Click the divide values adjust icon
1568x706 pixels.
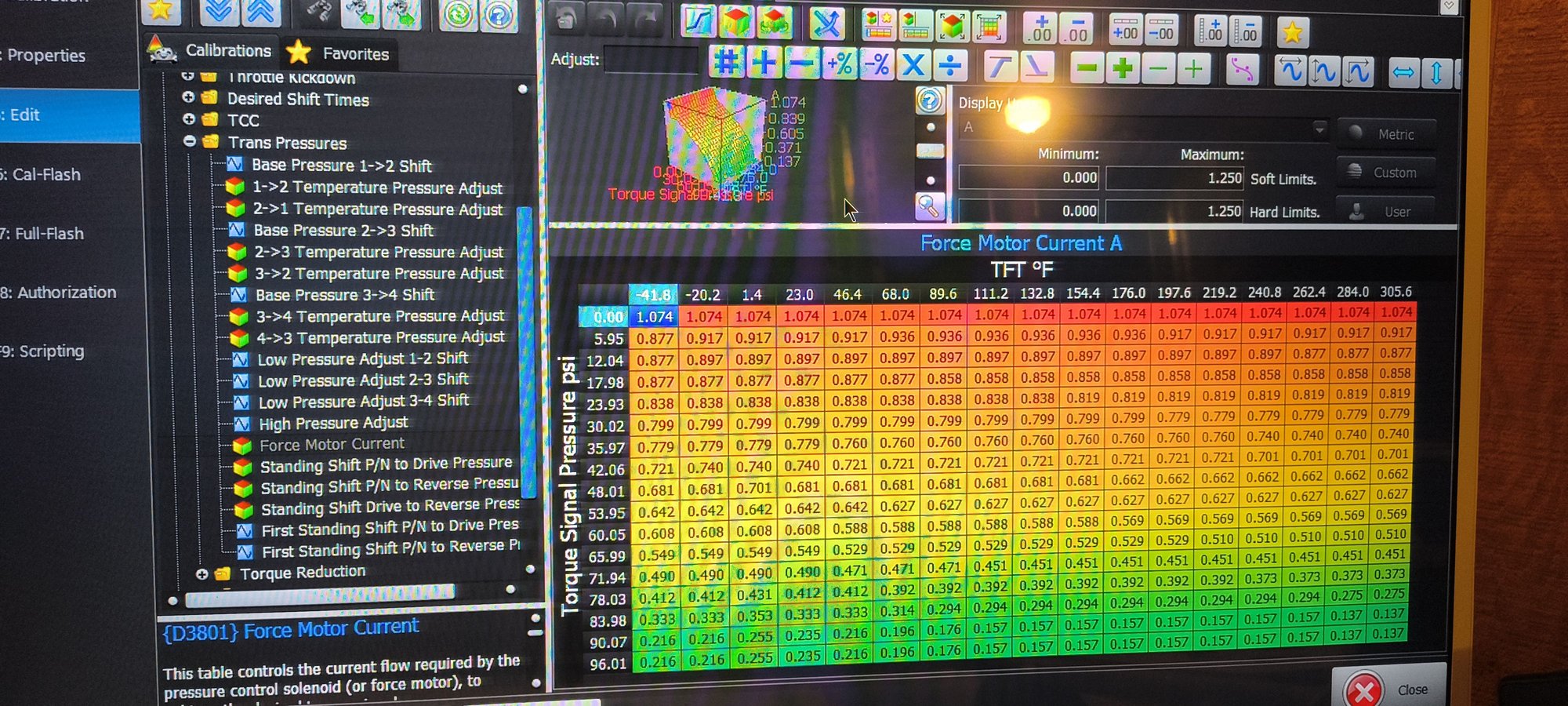click(x=950, y=65)
